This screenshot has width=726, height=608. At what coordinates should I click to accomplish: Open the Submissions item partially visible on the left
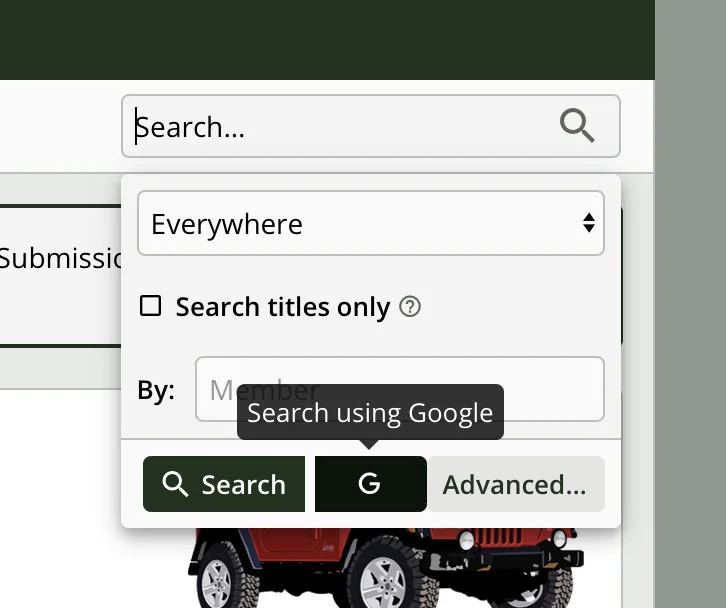pyautogui.click(x=61, y=258)
